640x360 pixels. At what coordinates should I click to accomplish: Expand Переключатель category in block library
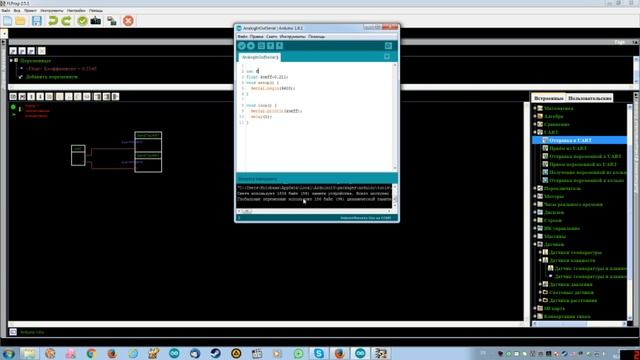[535, 188]
